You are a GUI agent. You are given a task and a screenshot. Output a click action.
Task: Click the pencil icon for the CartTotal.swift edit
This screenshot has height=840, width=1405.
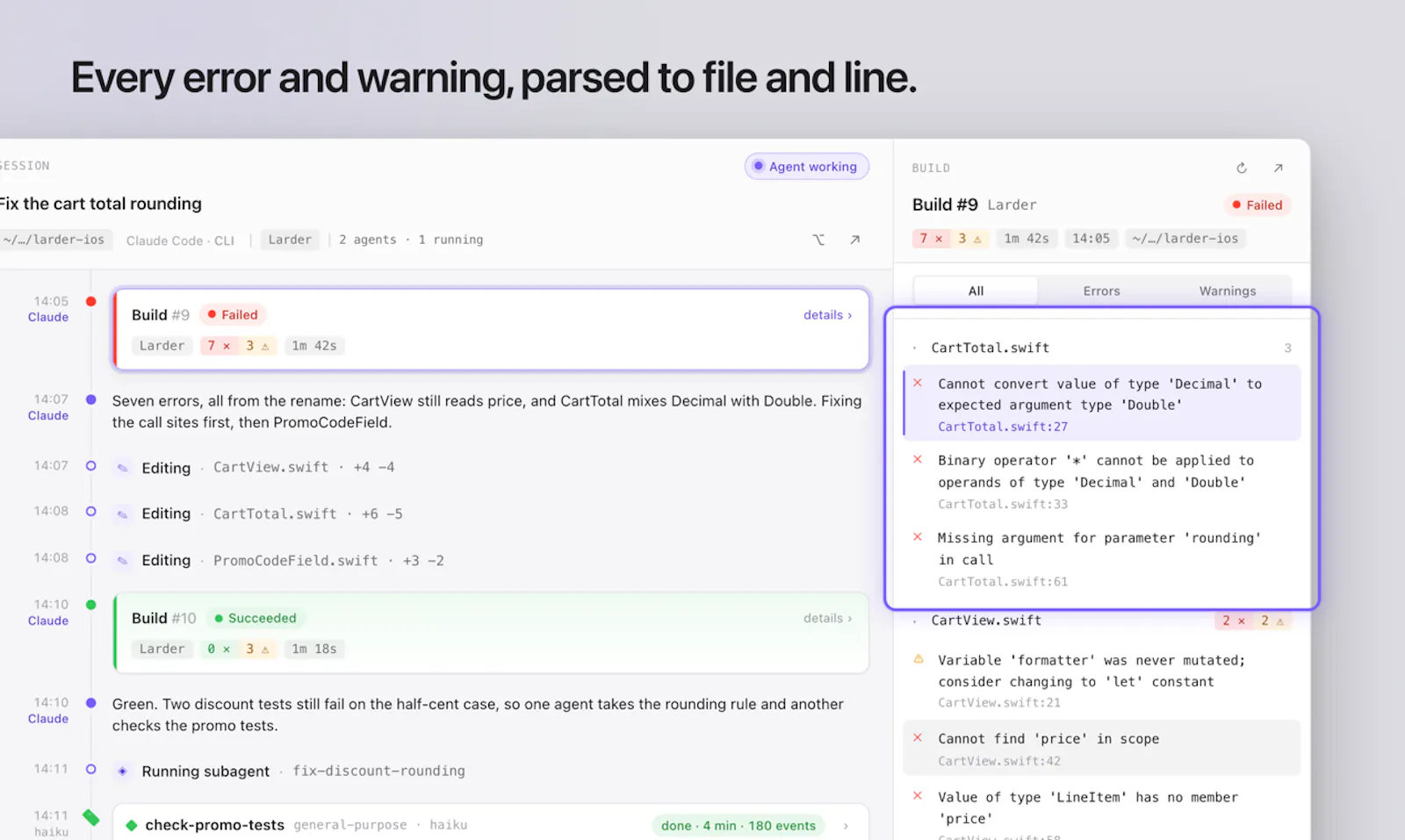[x=123, y=513]
